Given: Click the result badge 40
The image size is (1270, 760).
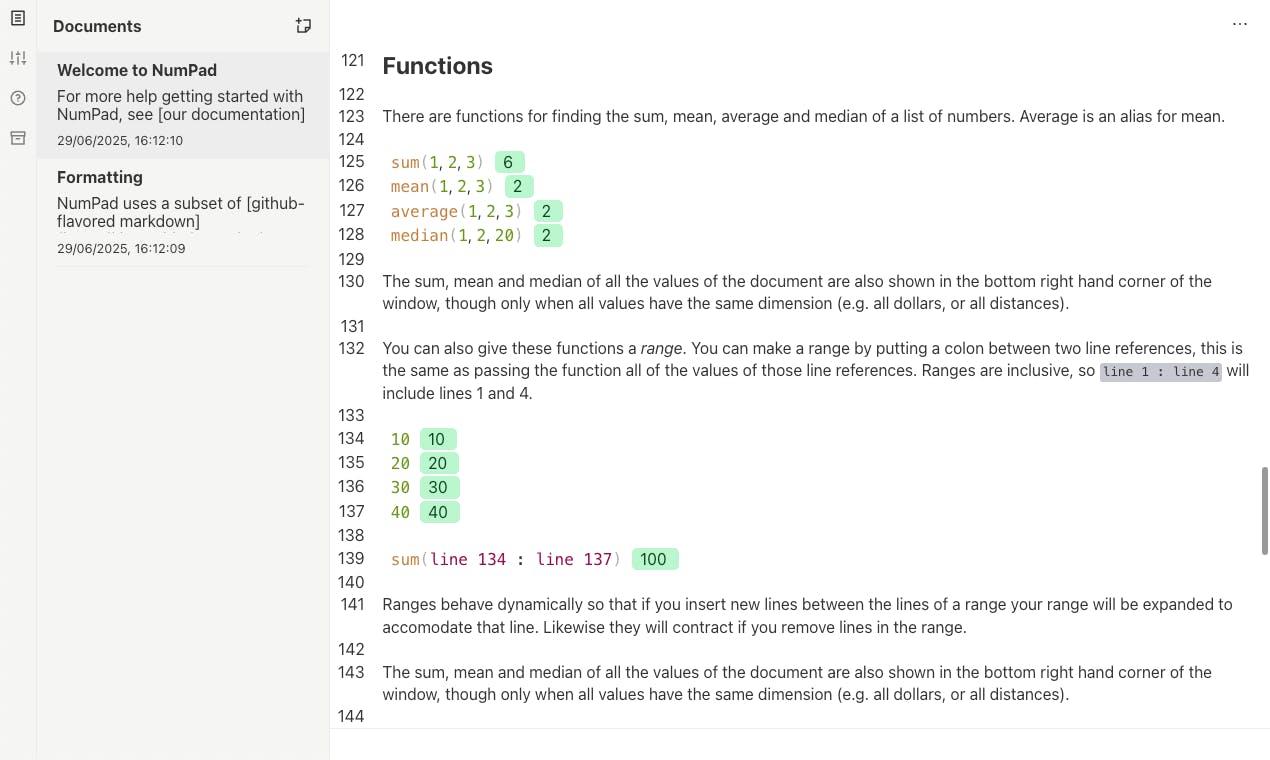Looking at the screenshot, I should (439, 512).
